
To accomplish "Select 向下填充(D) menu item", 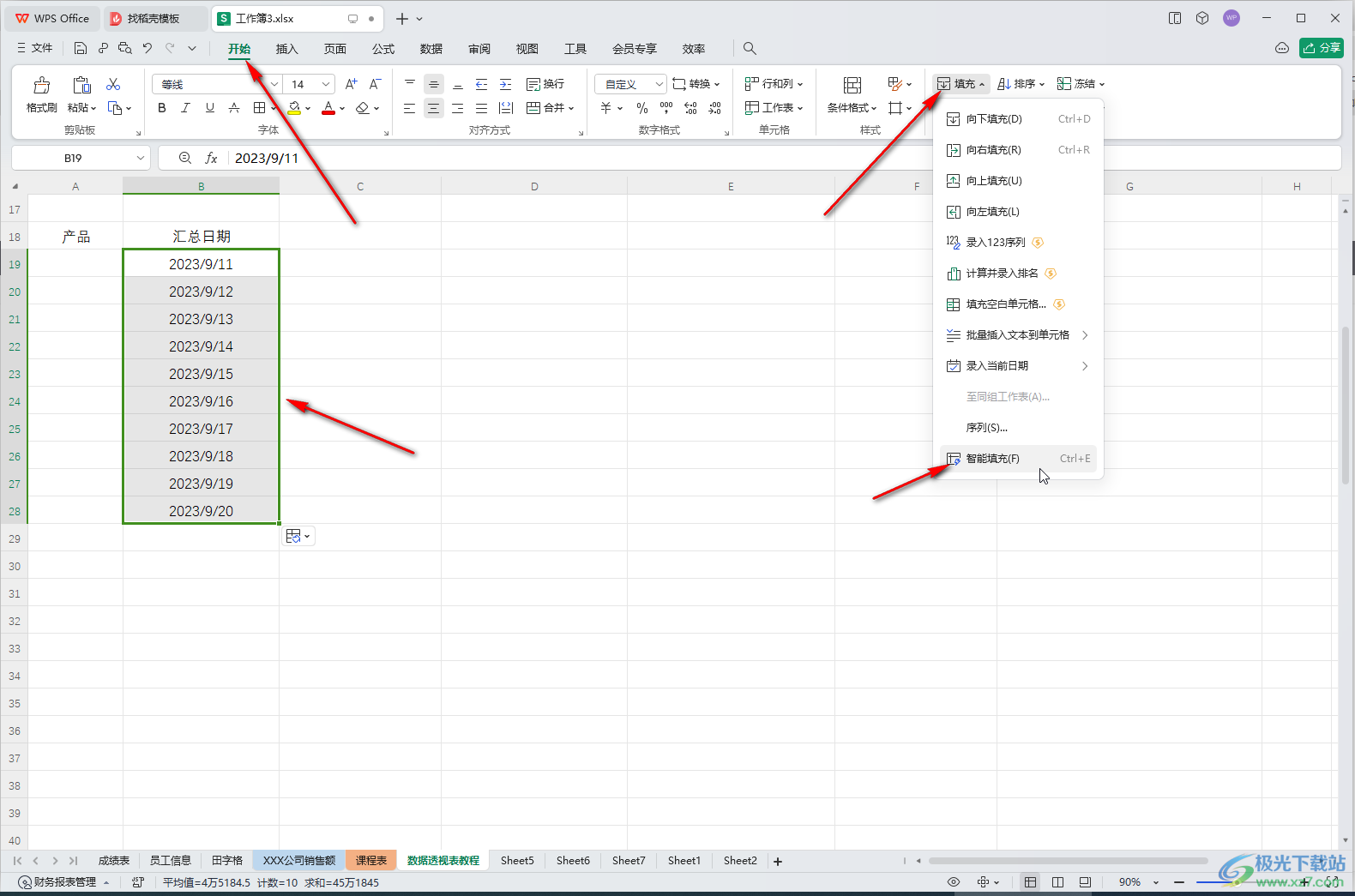I will [x=1018, y=119].
